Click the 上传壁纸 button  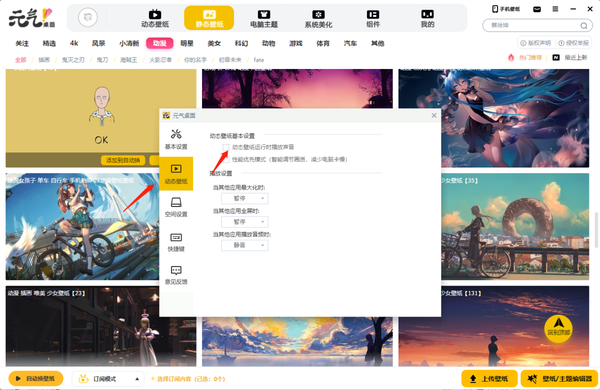pos(489,379)
